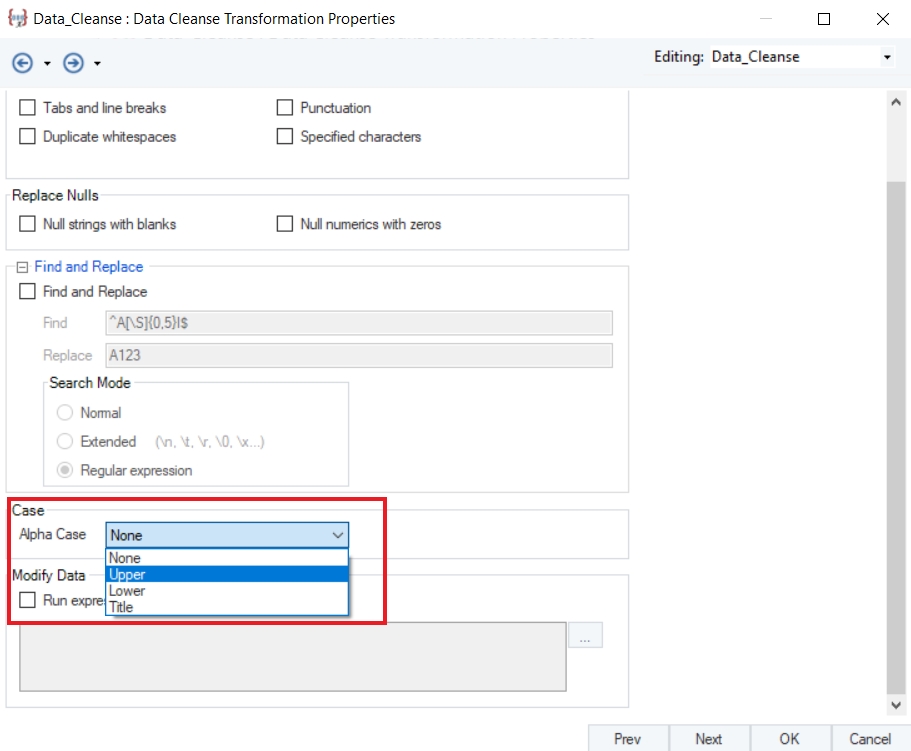Click the Next button

coord(709,739)
